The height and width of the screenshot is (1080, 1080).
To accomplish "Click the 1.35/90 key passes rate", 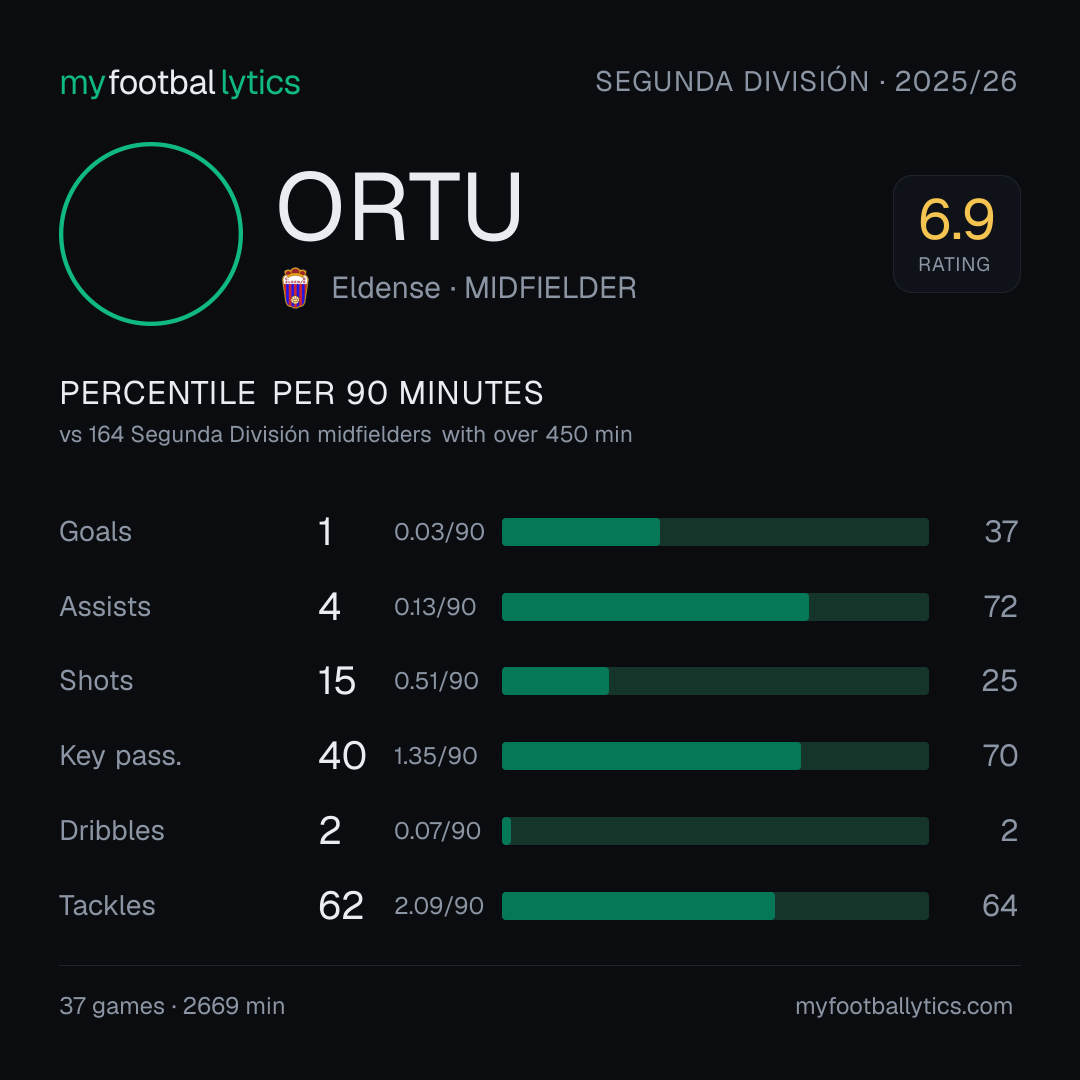I will click(435, 756).
